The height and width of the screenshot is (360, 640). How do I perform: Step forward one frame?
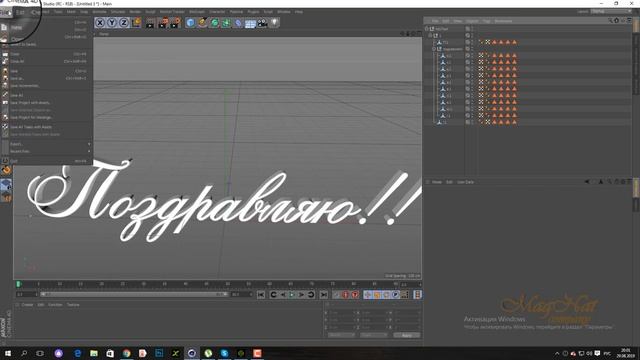[301, 295]
